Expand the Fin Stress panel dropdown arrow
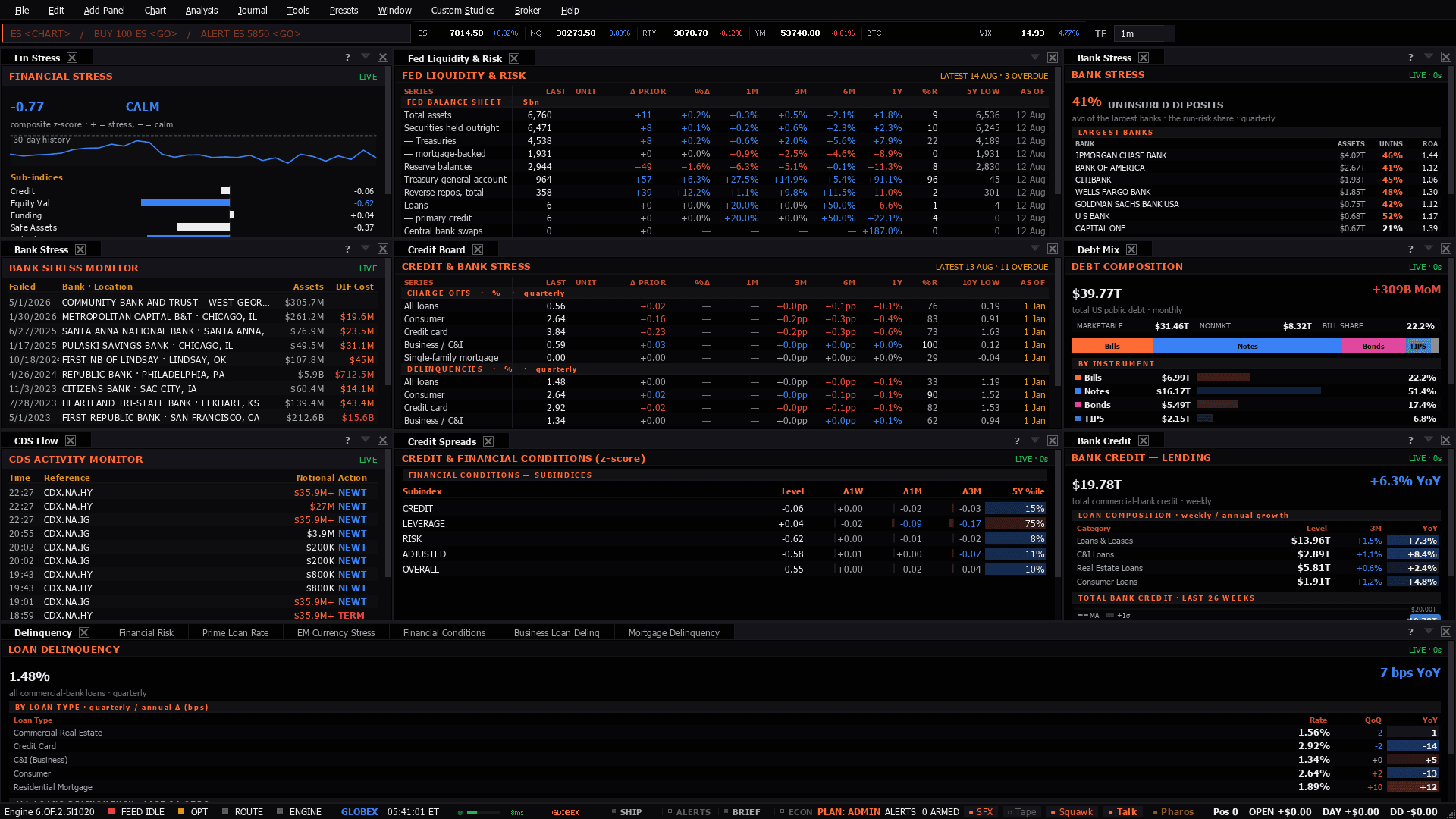Screen dimensions: 1456x819 tap(366, 57)
